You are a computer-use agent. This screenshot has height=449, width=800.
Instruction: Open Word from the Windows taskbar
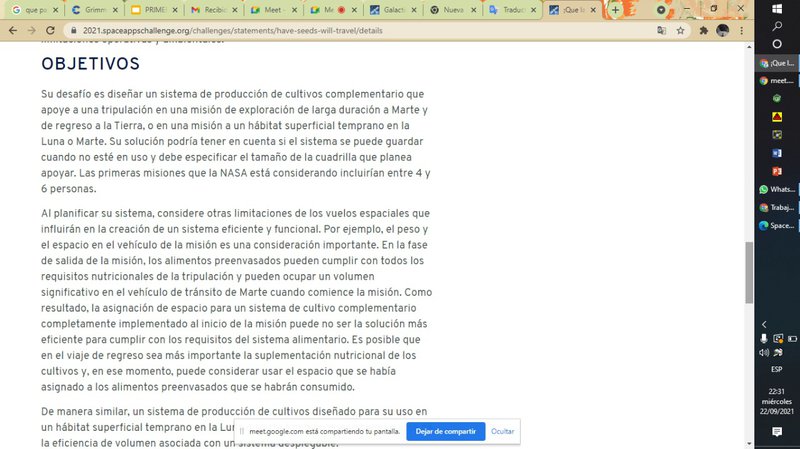(x=777, y=153)
